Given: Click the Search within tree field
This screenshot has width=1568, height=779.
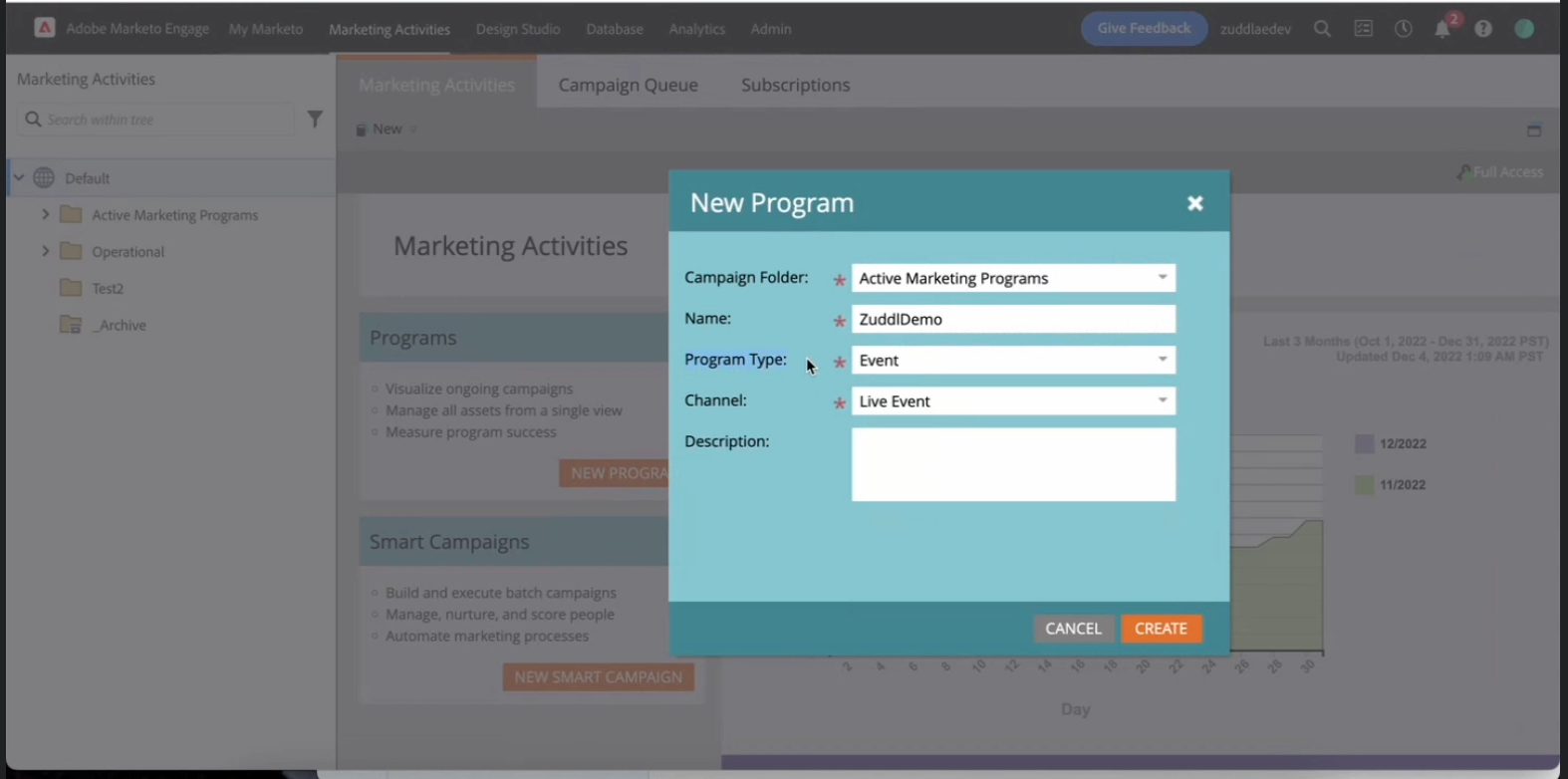Looking at the screenshot, I should click(x=155, y=120).
